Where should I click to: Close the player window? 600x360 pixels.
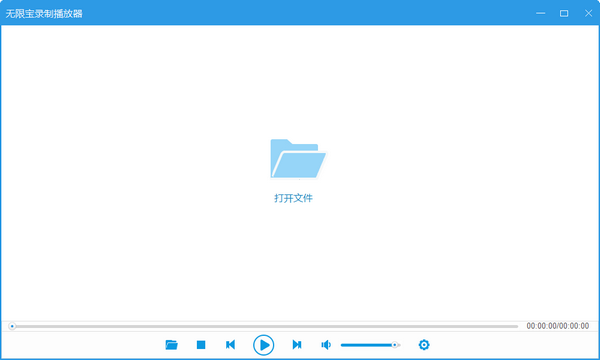[x=589, y=13]
